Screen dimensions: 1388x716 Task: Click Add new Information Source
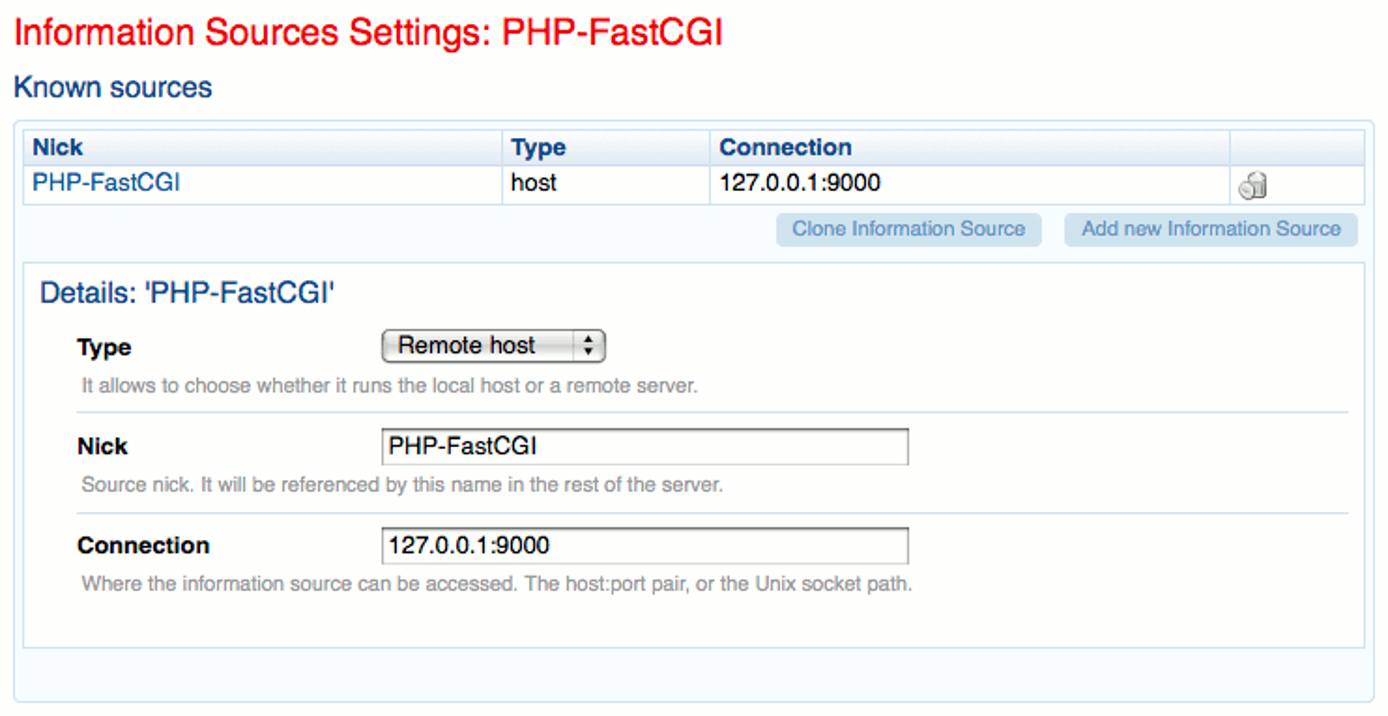click(x=1210, y=229)
